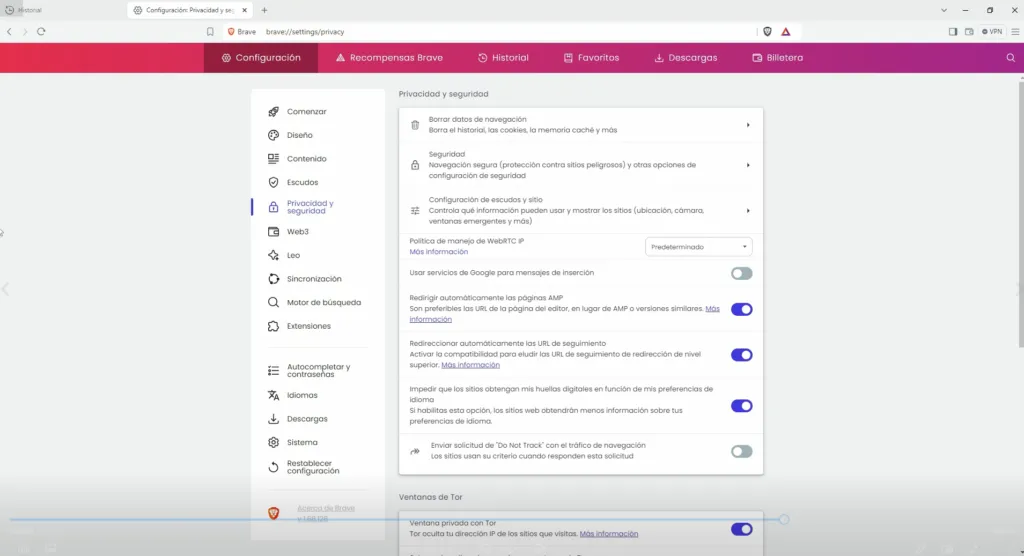Open the Idiomas translate icon
Screen dimensions: 1024x556
point(273,395)
